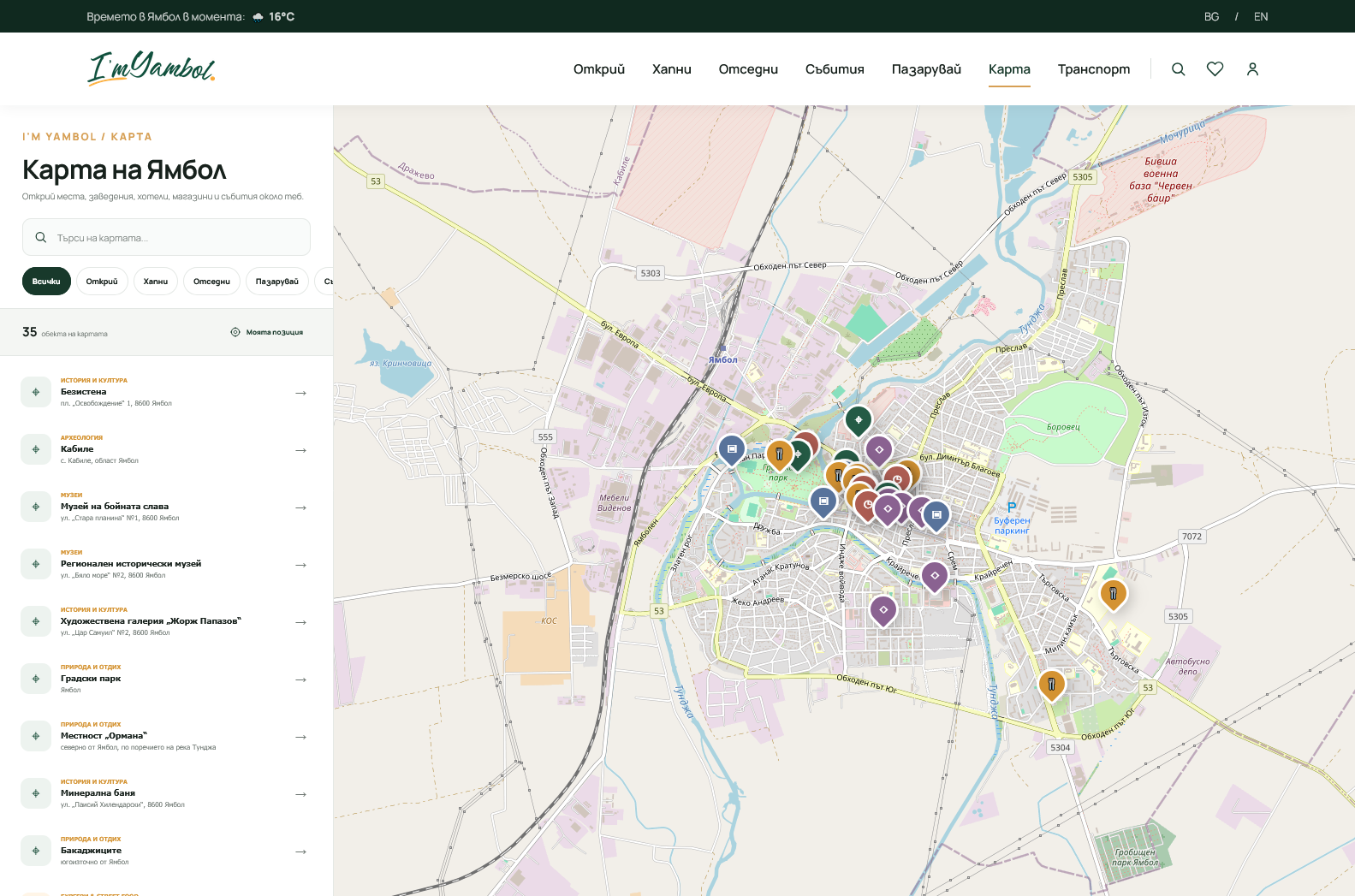Open the Карта navigation item
Image resolution: width=1355 pixels, height=896 pixels.
1009,69
